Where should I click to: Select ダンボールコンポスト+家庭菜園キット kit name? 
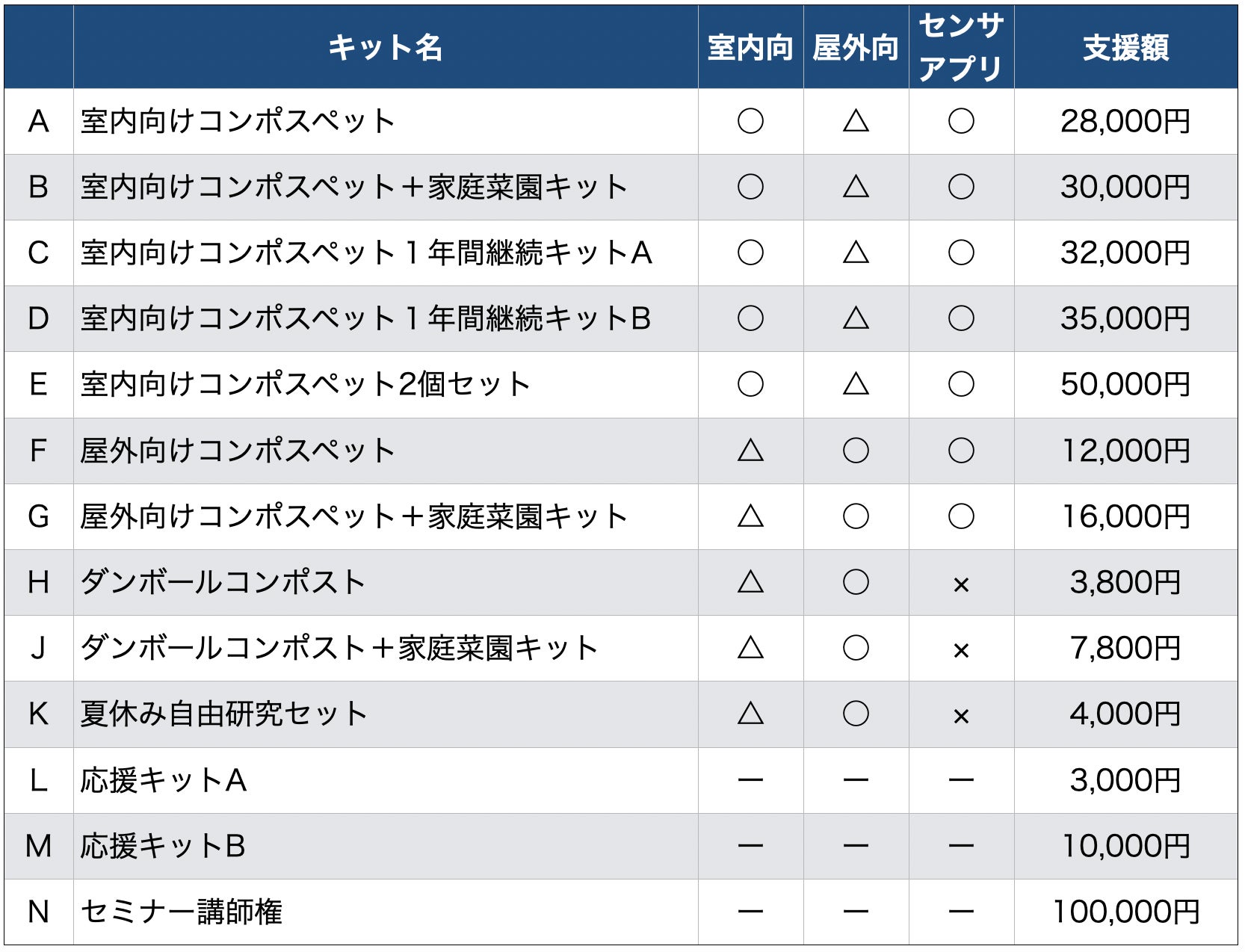point(339,649)
